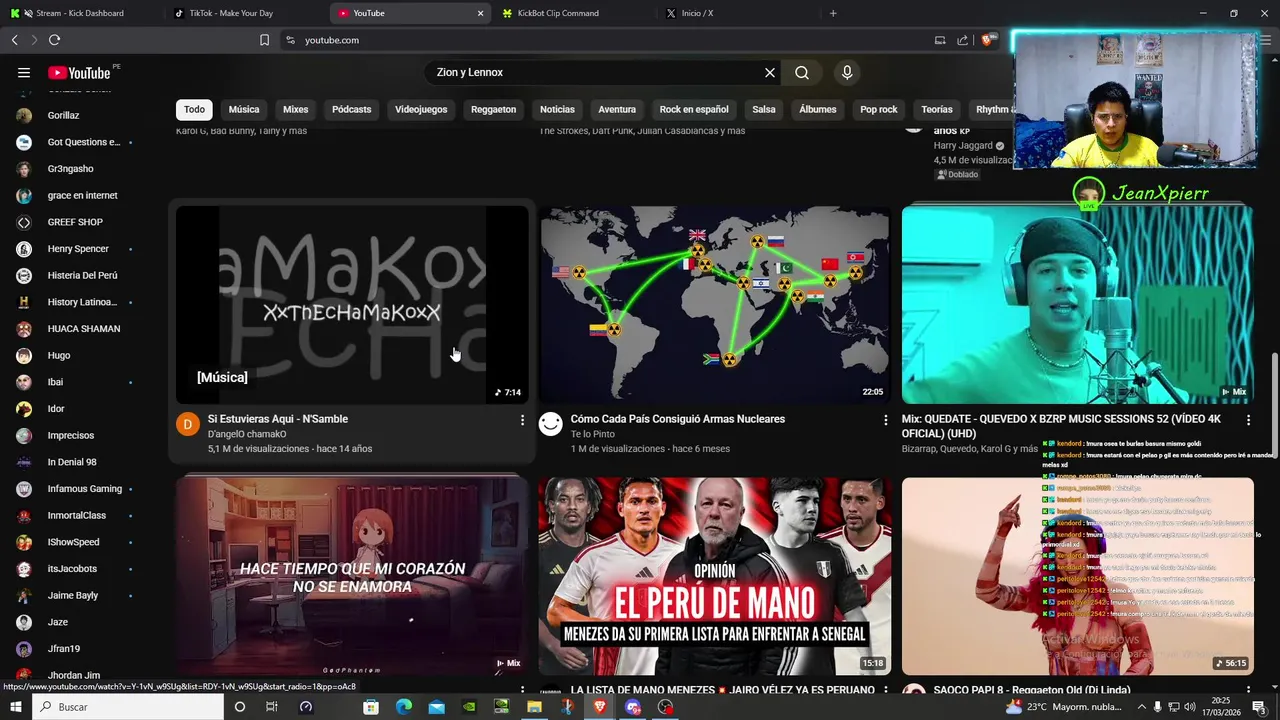Image resolution: width=1280 pixels, height=720 pixels.
Task: Open Task View on the taskbar
Action: [271, 707]
